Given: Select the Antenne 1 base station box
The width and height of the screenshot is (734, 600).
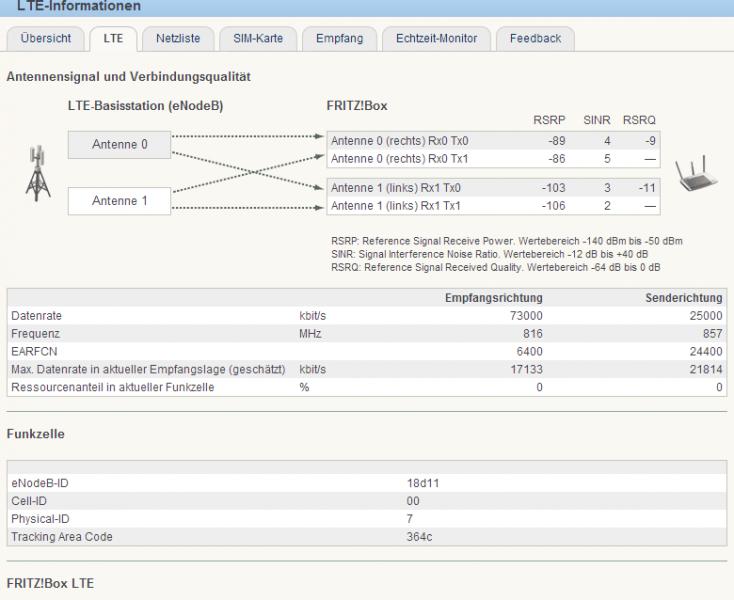Looking at the screenshot, I should [119, 201].
